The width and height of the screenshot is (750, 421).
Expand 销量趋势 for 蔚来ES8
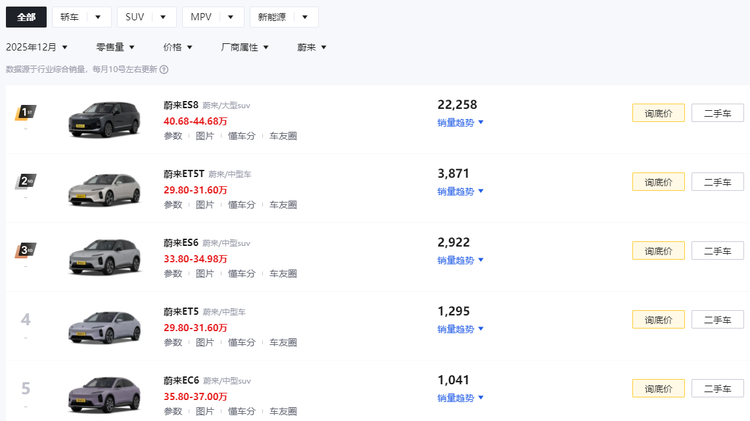pyautogui.click(x=460, y=122)
